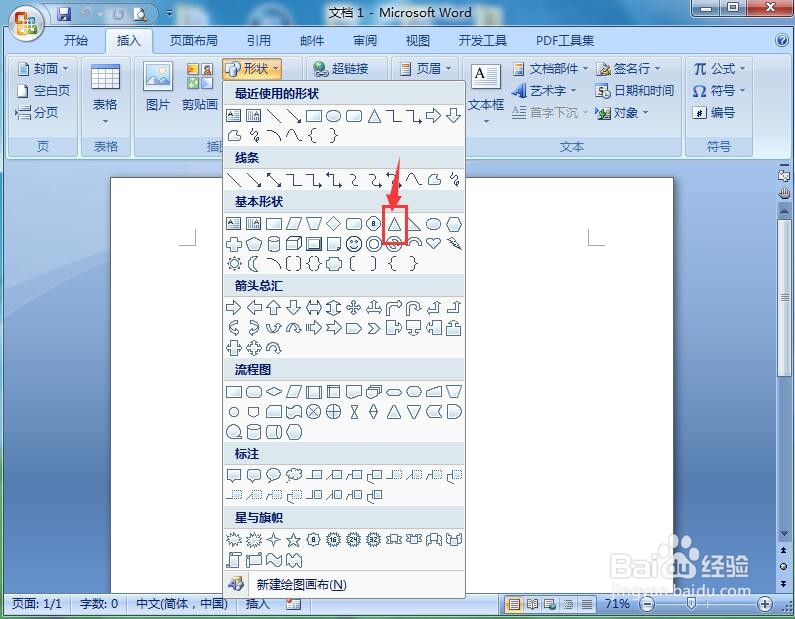Expand the 形状 shapes dropdown
The height and width of the screenshot is (619, 795).
(x=252, y=68)
